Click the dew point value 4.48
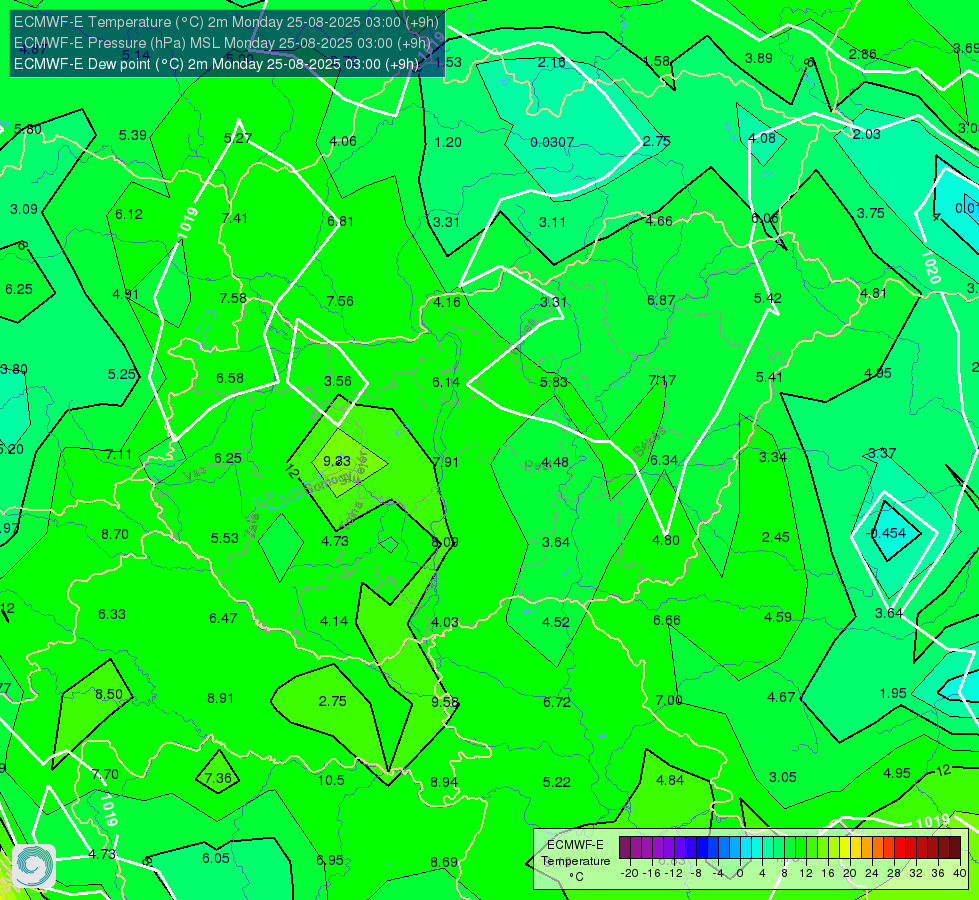The image size is (979, 900). pos(554,462)
